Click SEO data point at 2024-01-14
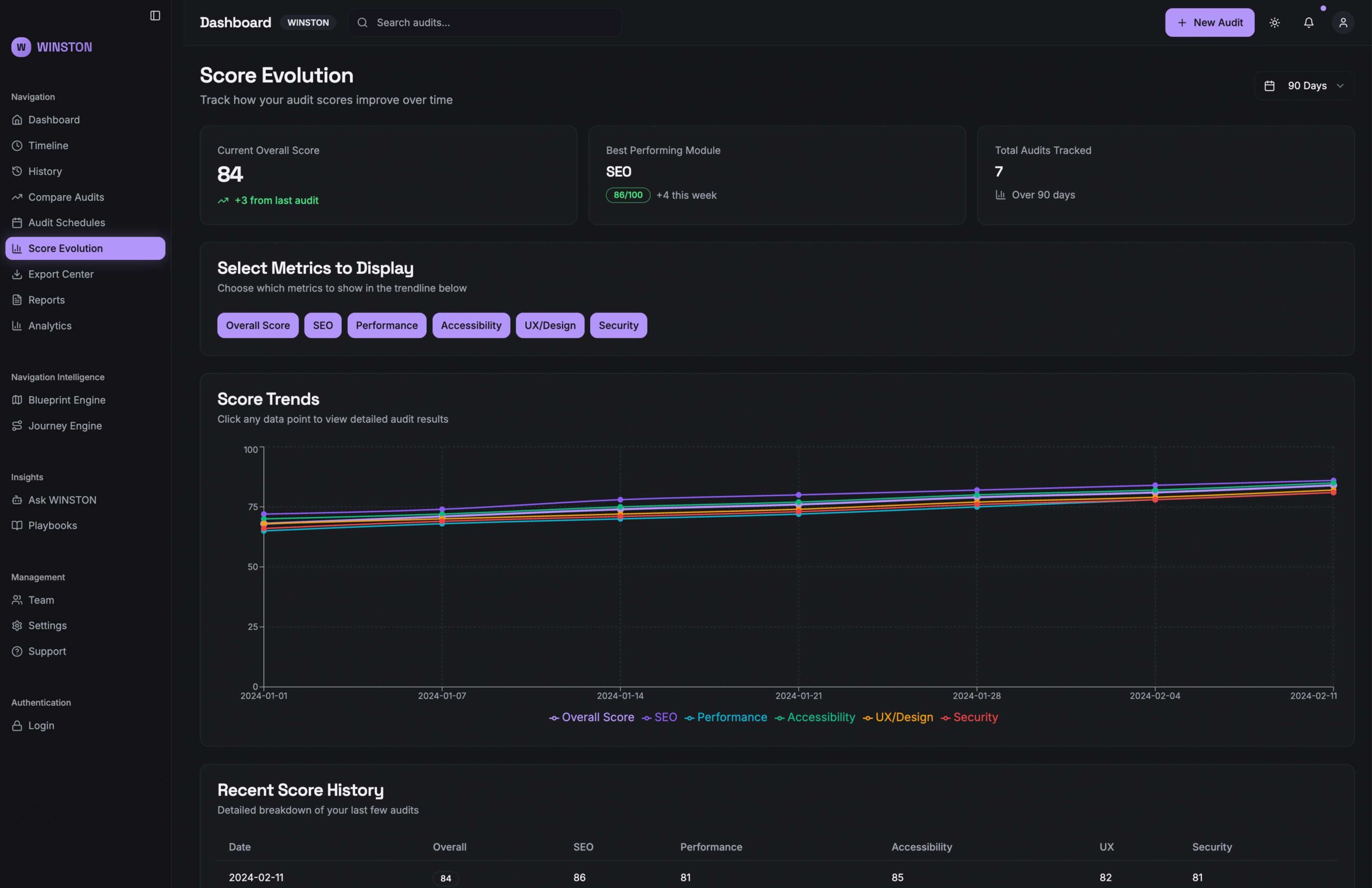 coord(620,500)
